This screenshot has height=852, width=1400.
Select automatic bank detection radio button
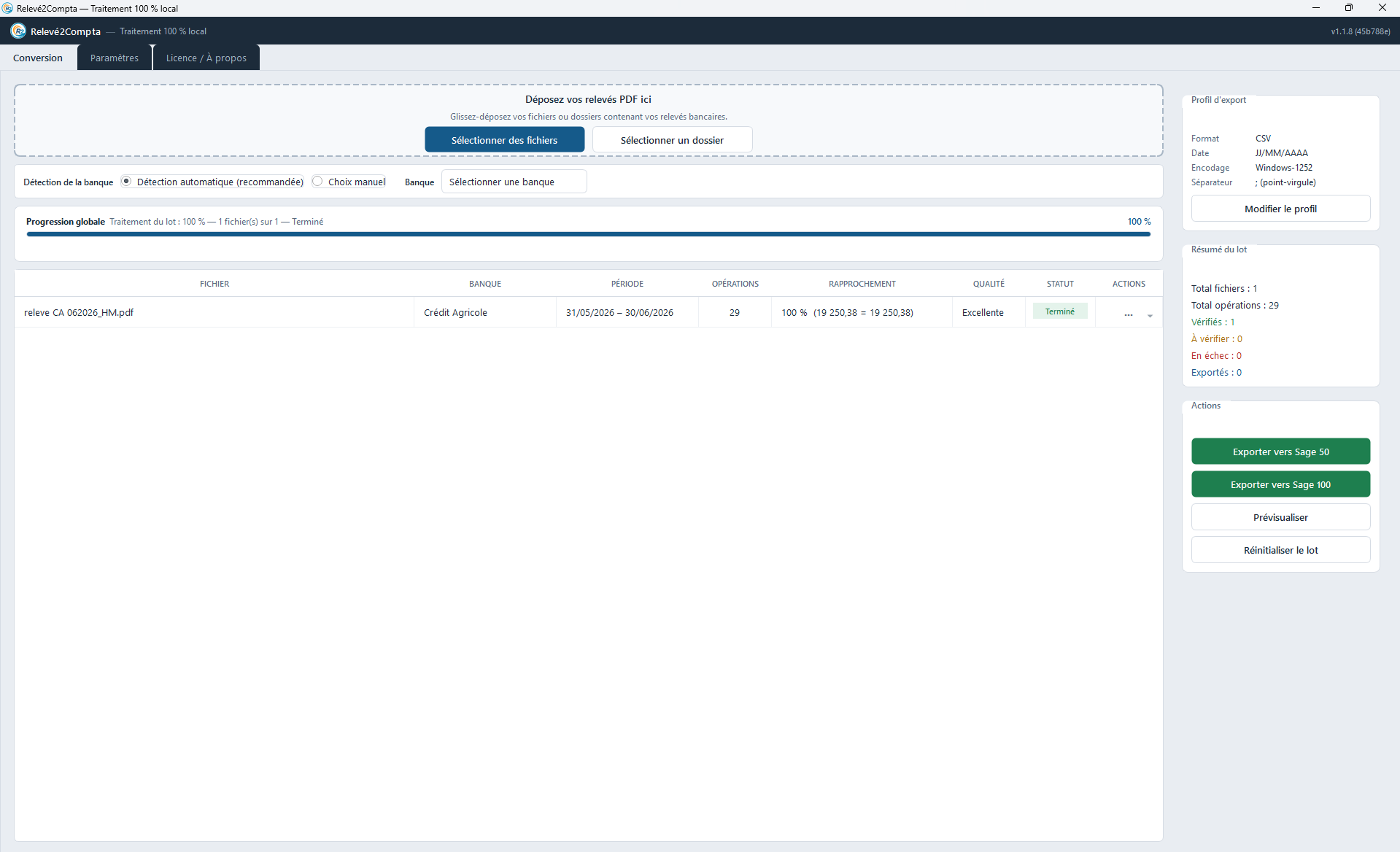click(x=126, y=181)
